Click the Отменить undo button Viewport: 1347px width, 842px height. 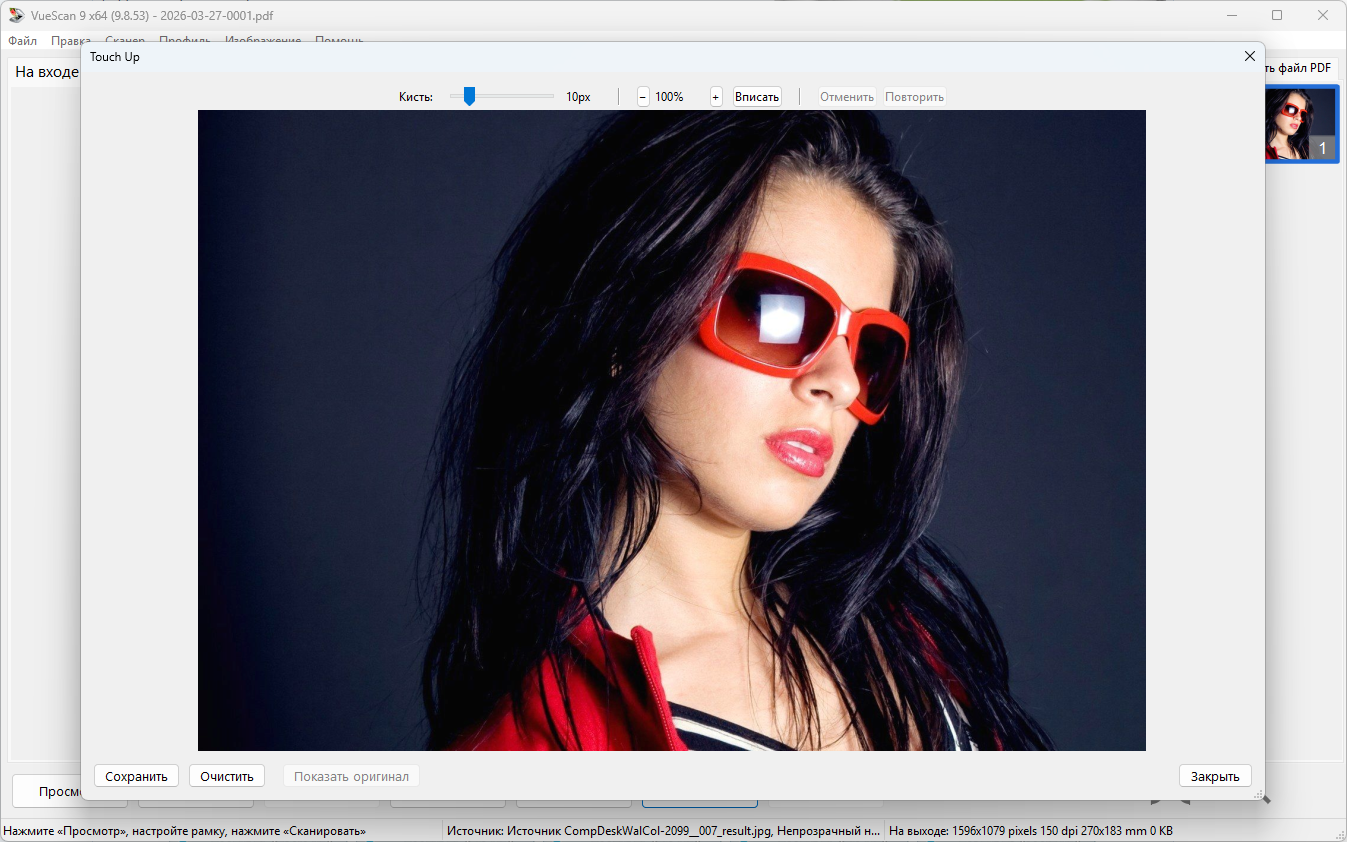click(x=847, y=97)
